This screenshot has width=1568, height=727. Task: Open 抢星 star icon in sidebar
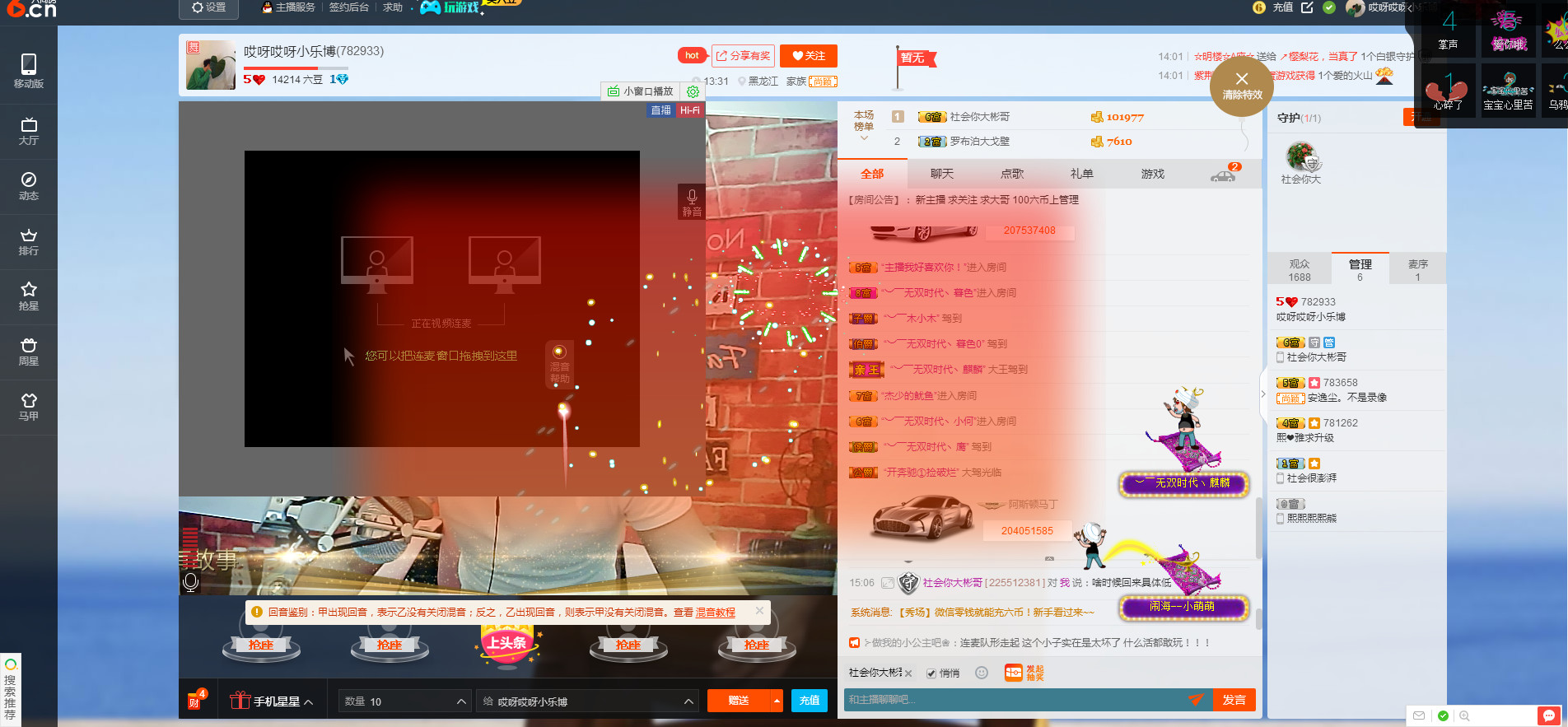tap(29, 296)
